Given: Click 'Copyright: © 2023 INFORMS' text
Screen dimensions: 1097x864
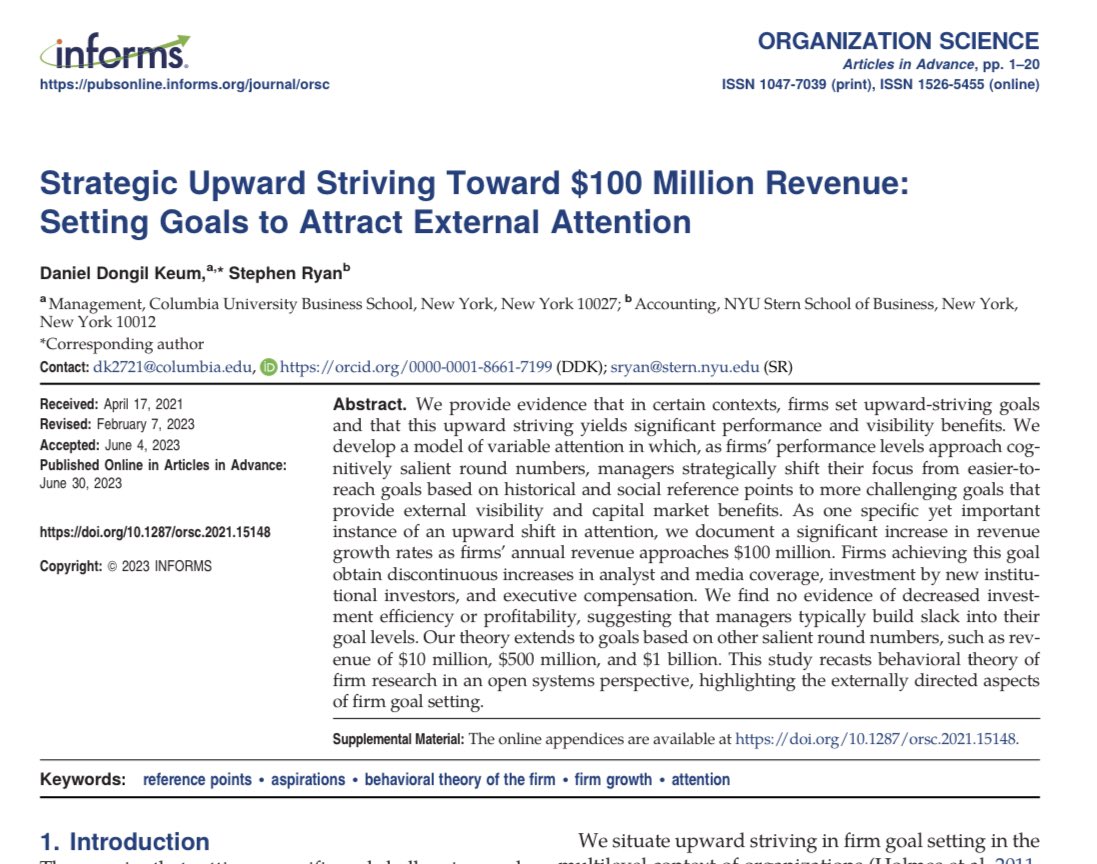Looking at the screenshot, I should pos(126,567).
